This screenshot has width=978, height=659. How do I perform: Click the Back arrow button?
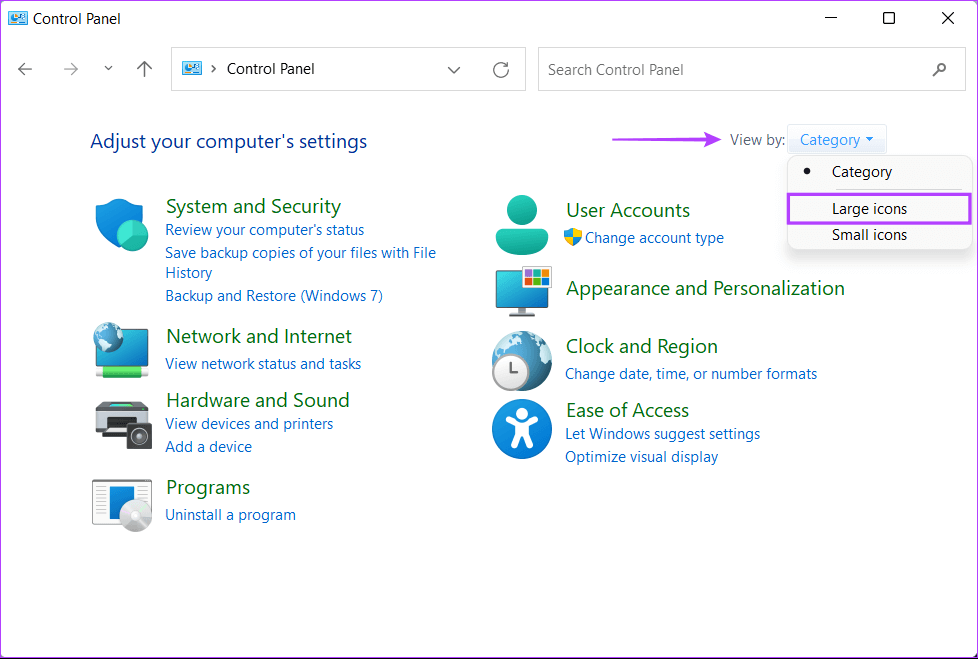click(25, 69)
